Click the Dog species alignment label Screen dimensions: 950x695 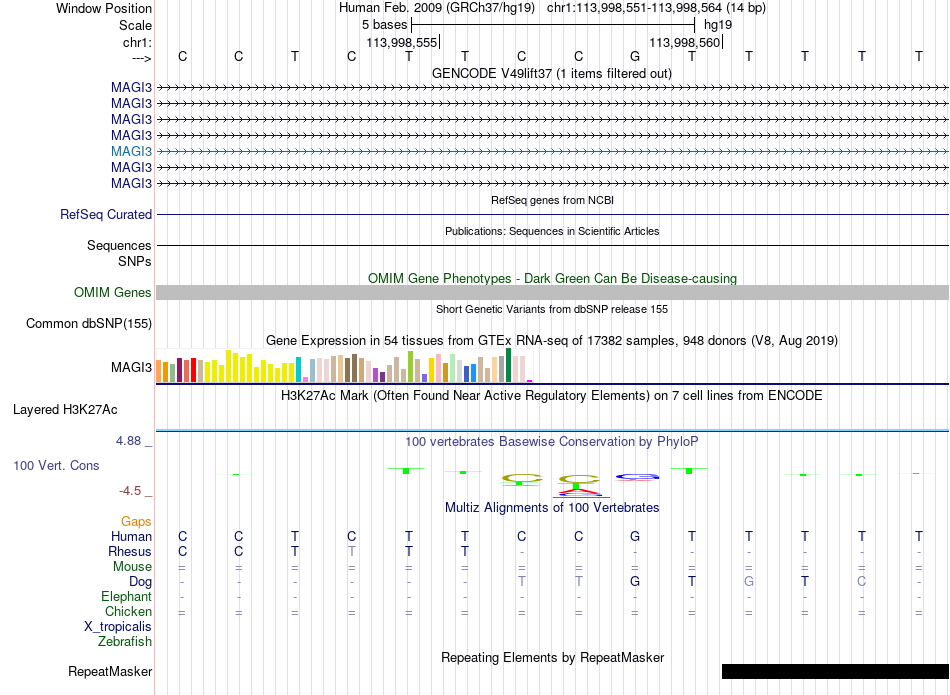click(x=140, y=582)
